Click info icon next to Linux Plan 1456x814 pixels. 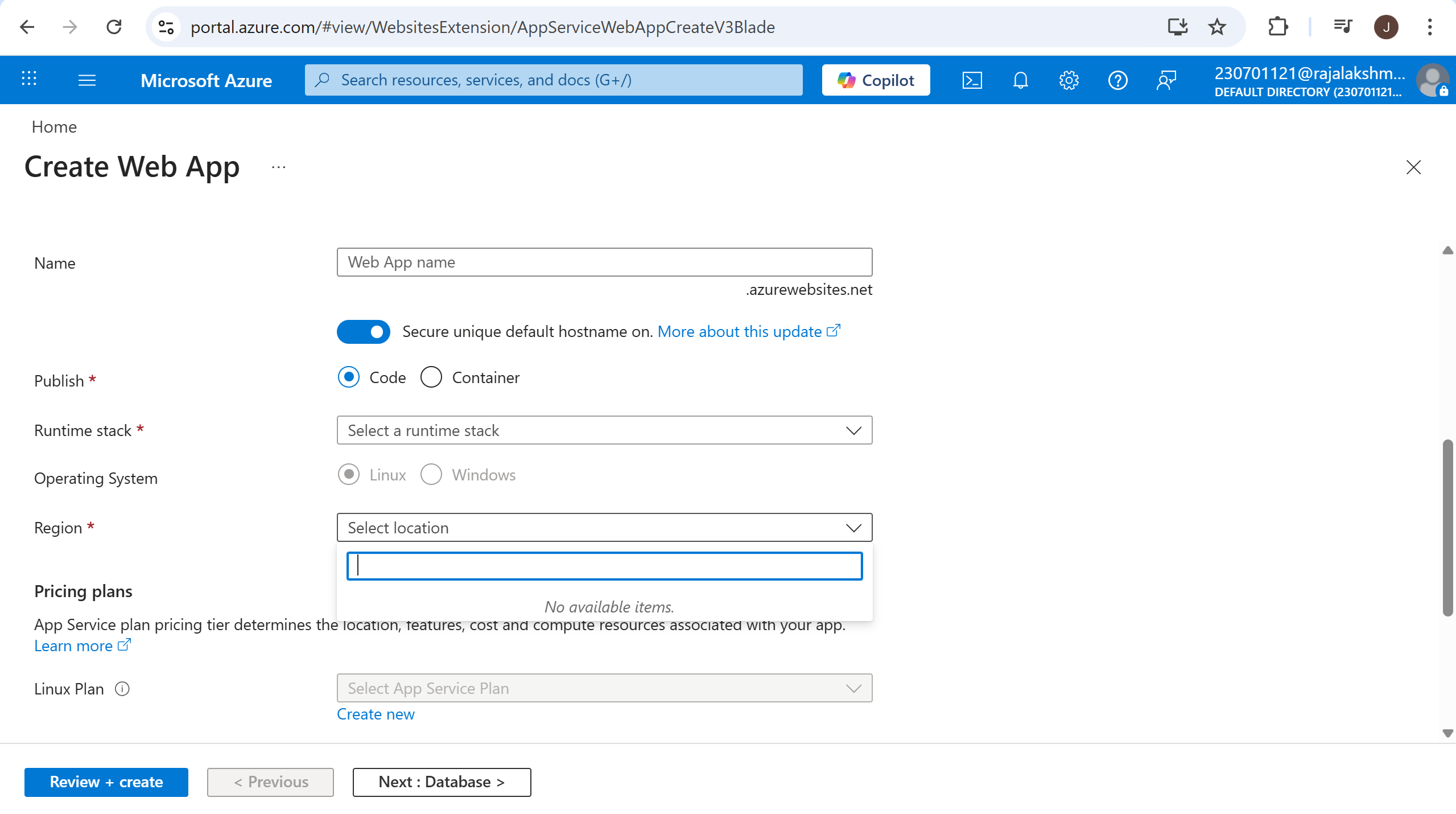[x=122, y=689]
